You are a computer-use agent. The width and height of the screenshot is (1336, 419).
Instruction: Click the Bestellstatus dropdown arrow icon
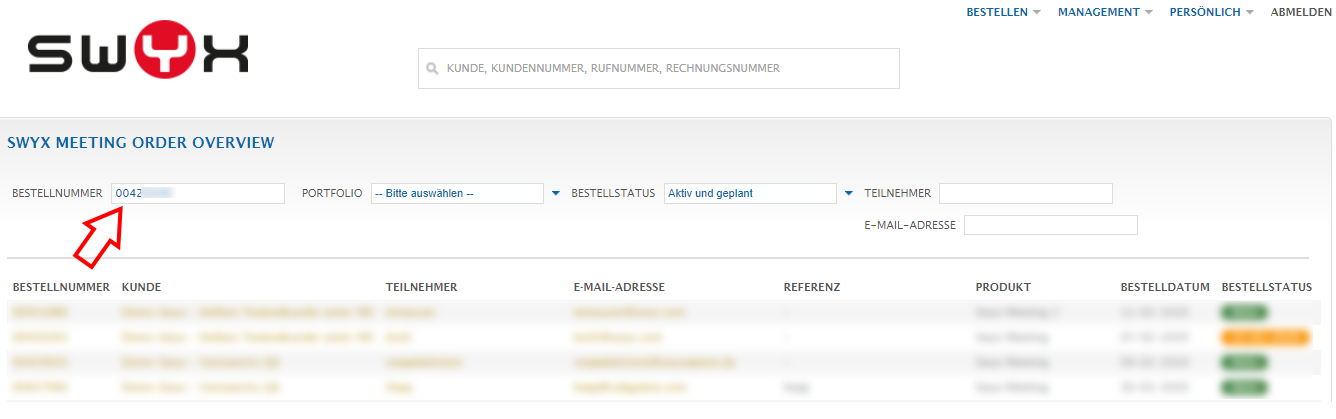pyautogui.click(x=849, y=194)
